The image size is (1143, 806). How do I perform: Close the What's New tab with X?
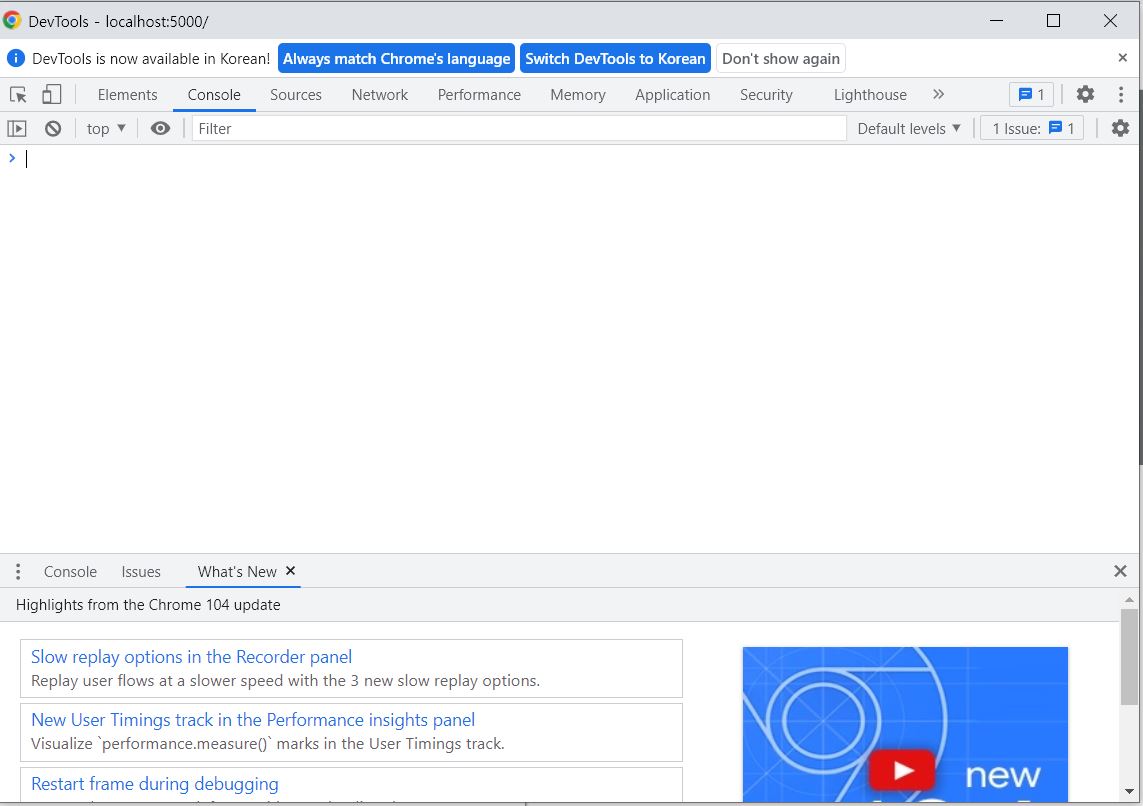[x=290, y=571]
